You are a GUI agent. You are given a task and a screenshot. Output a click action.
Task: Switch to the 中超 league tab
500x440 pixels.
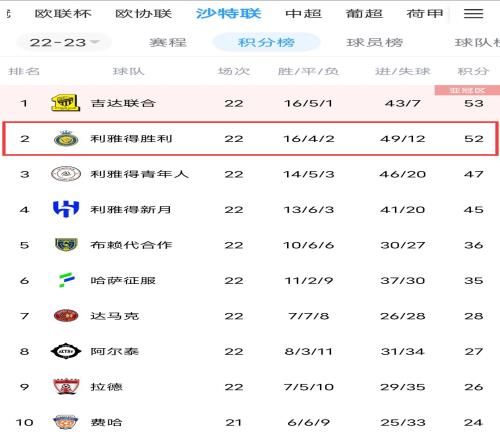point(303,14)
